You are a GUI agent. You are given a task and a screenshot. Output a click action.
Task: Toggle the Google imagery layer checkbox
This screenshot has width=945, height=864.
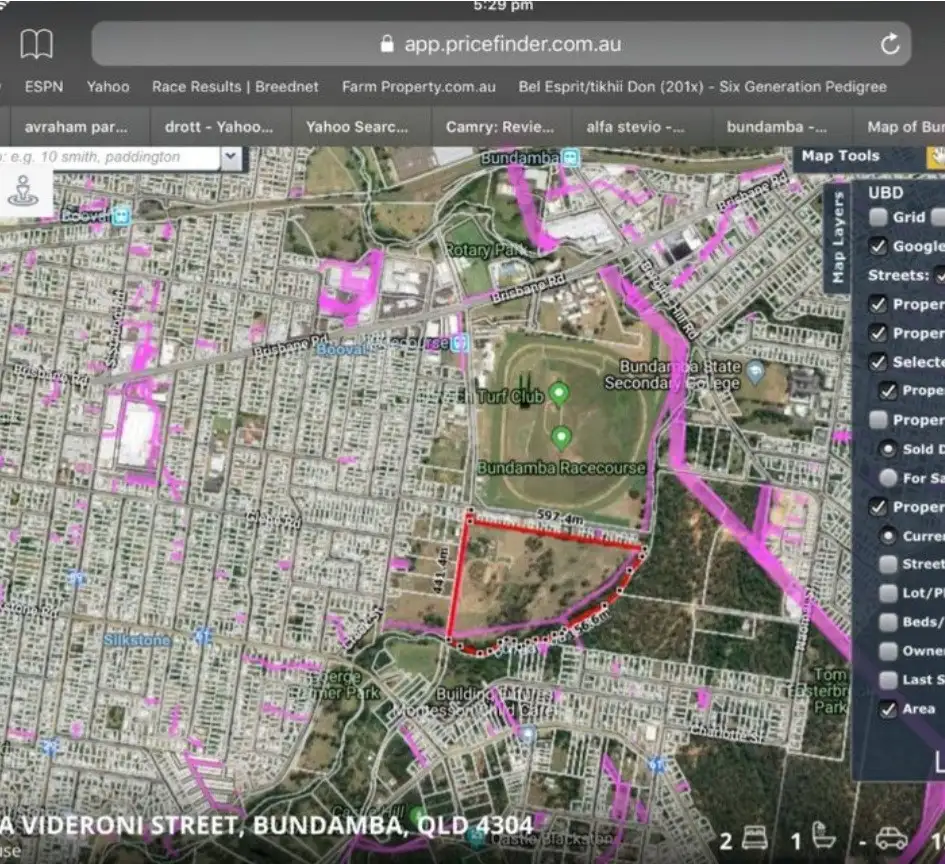coord(878,246)
